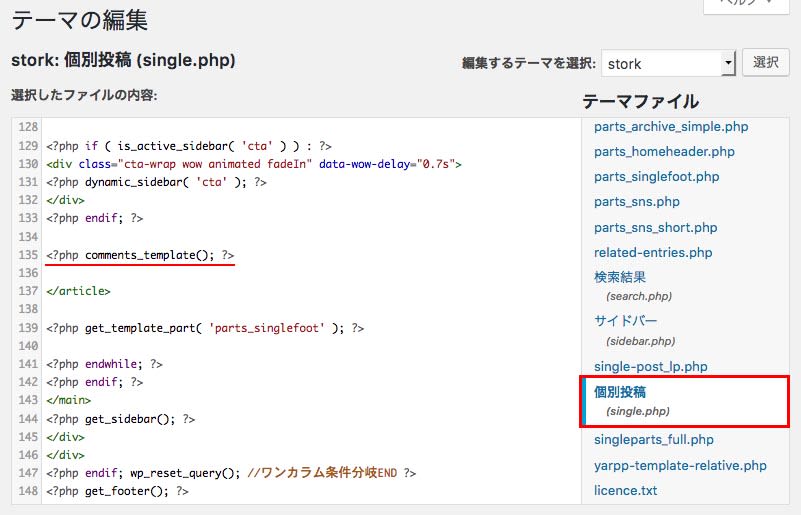Image resolution: width=801 pixels, height=515 pixels.
Task: Open licence.txt theme file
Action: pyautogui.click(x=625, y=490)
